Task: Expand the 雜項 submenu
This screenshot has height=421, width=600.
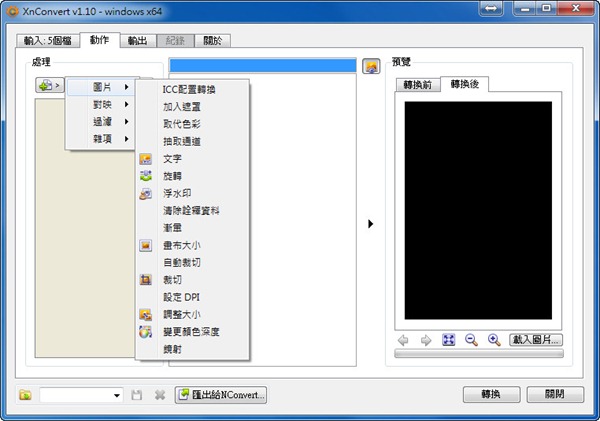Action: [103, 139]
